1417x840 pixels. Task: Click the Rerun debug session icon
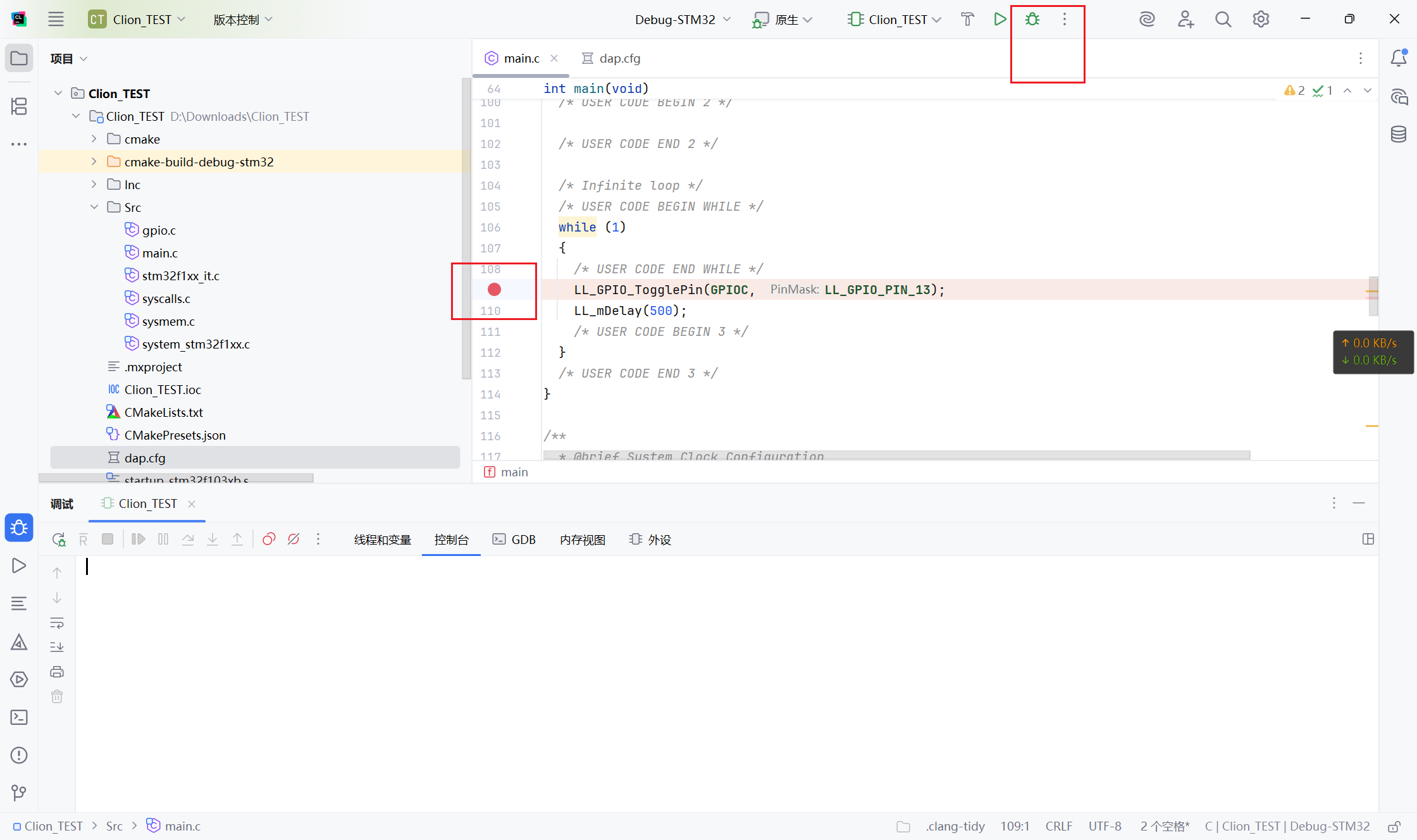tap(59, 540)
